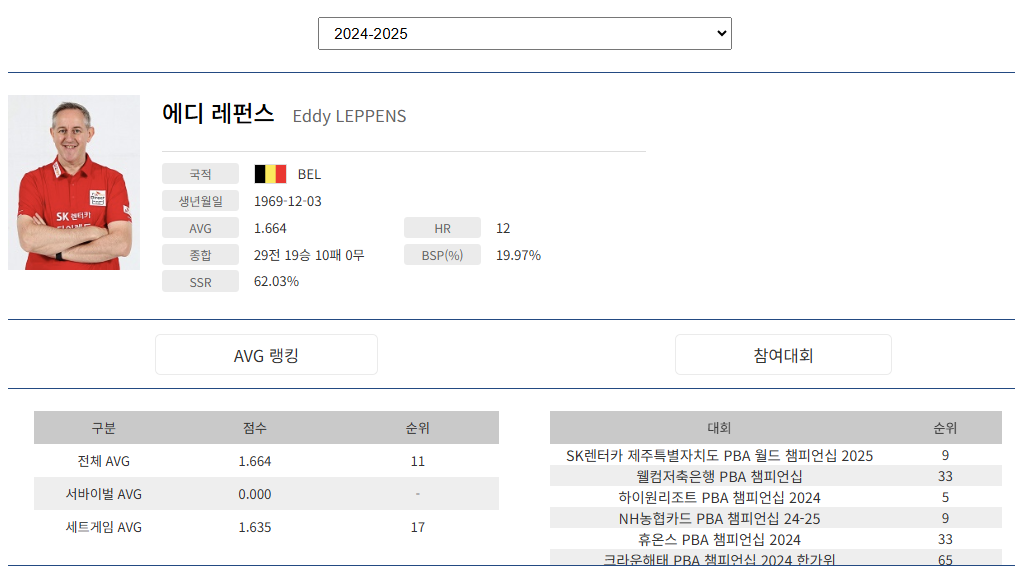The height and width of the screenshot is (571, 1015).
Task: Click 세트게임 AVG rank 17
Action: [418, 527]
